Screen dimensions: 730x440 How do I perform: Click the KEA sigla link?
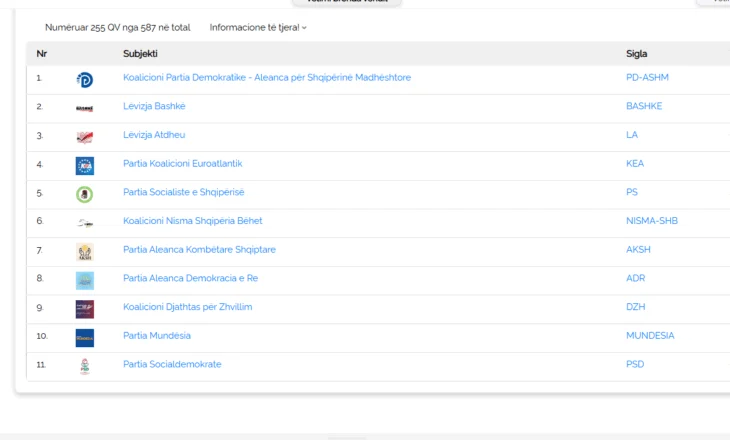tap(635, 163)
